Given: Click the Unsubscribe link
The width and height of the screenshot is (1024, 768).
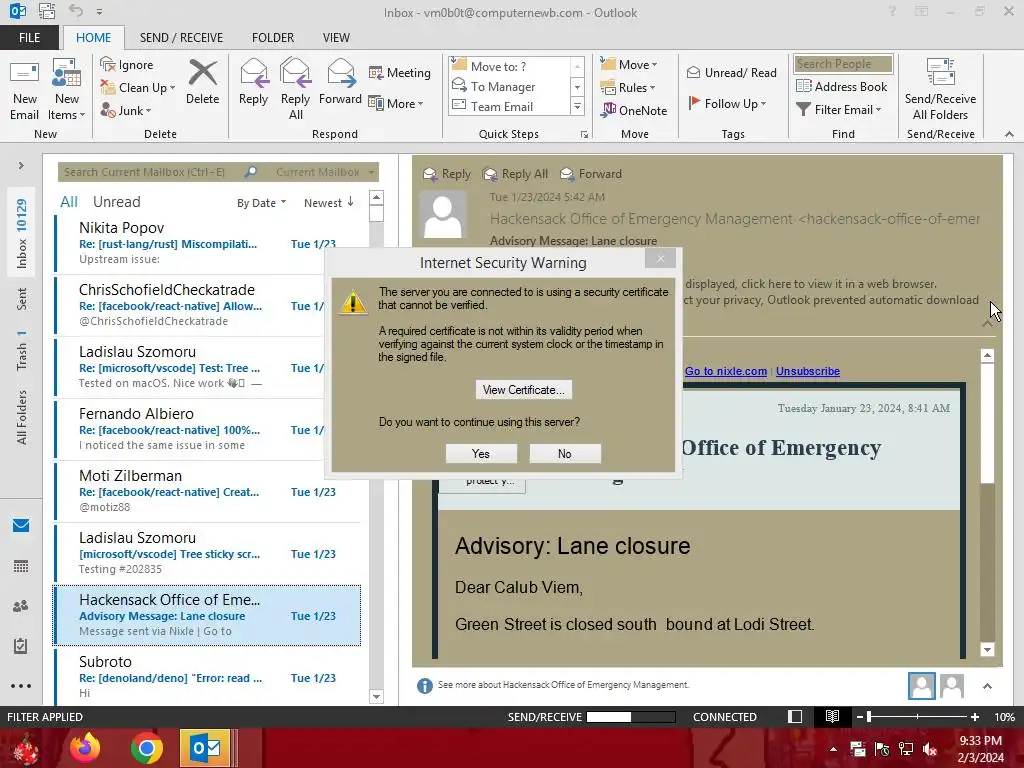Looking at the screenshot, I should pyautogui.click(x=808, y=371).
